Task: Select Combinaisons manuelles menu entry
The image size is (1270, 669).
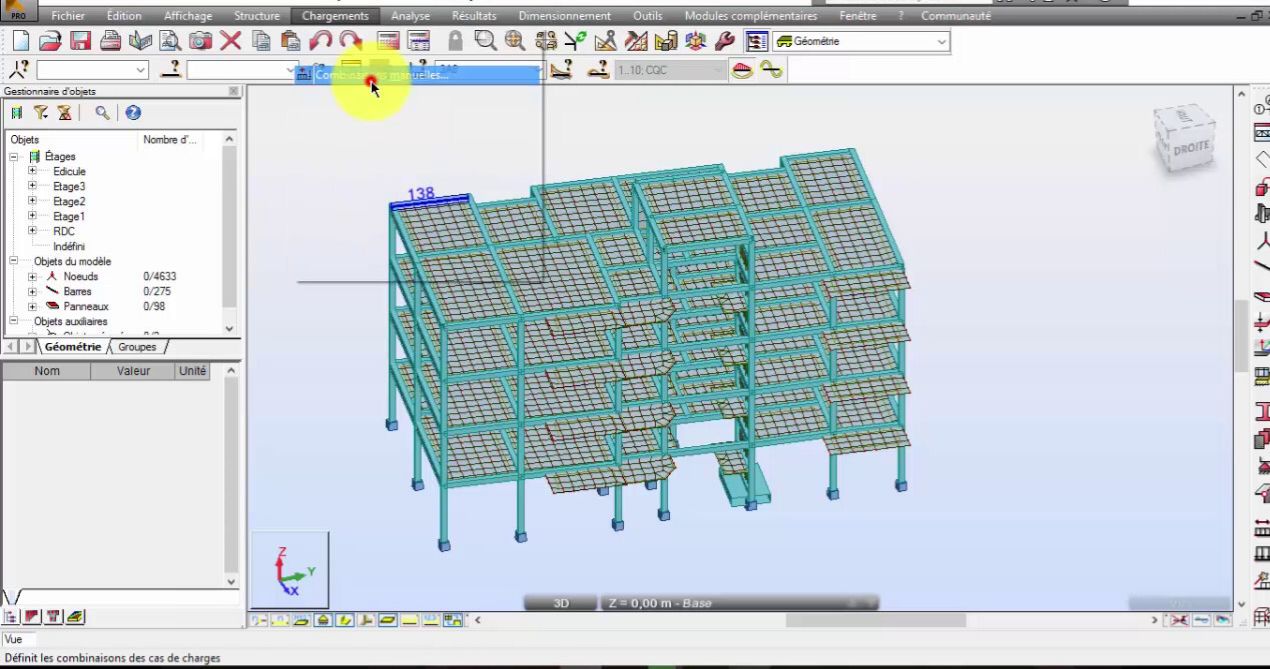Action: pos(381,75)
